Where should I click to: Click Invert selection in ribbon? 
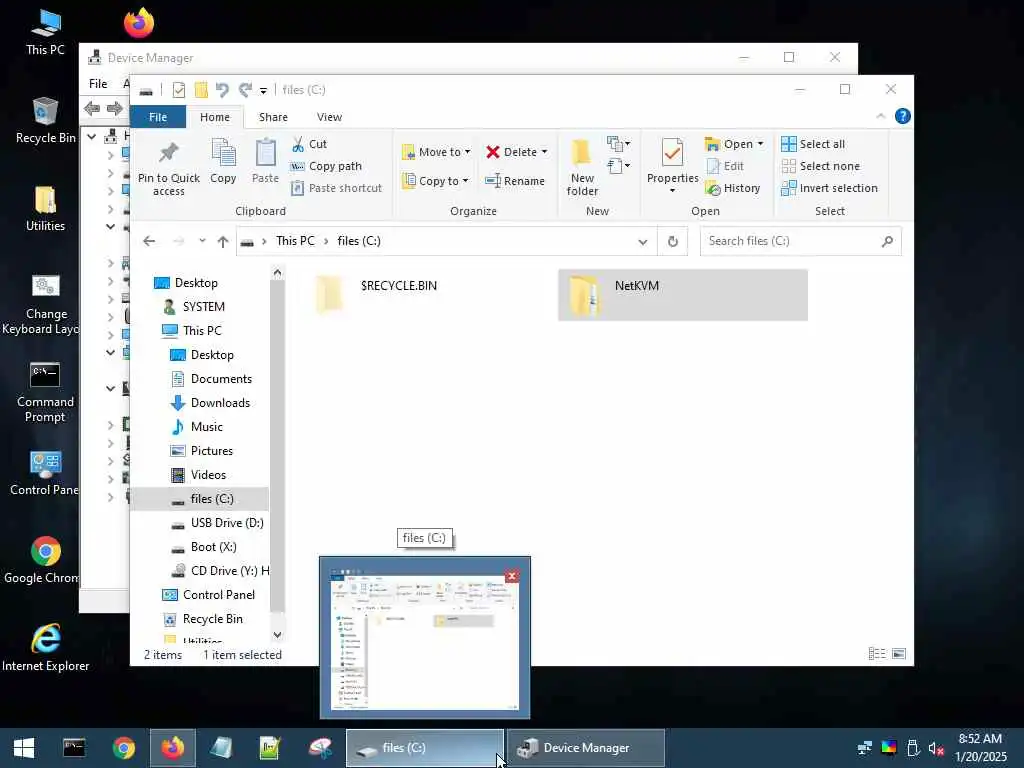click(829, 188)
